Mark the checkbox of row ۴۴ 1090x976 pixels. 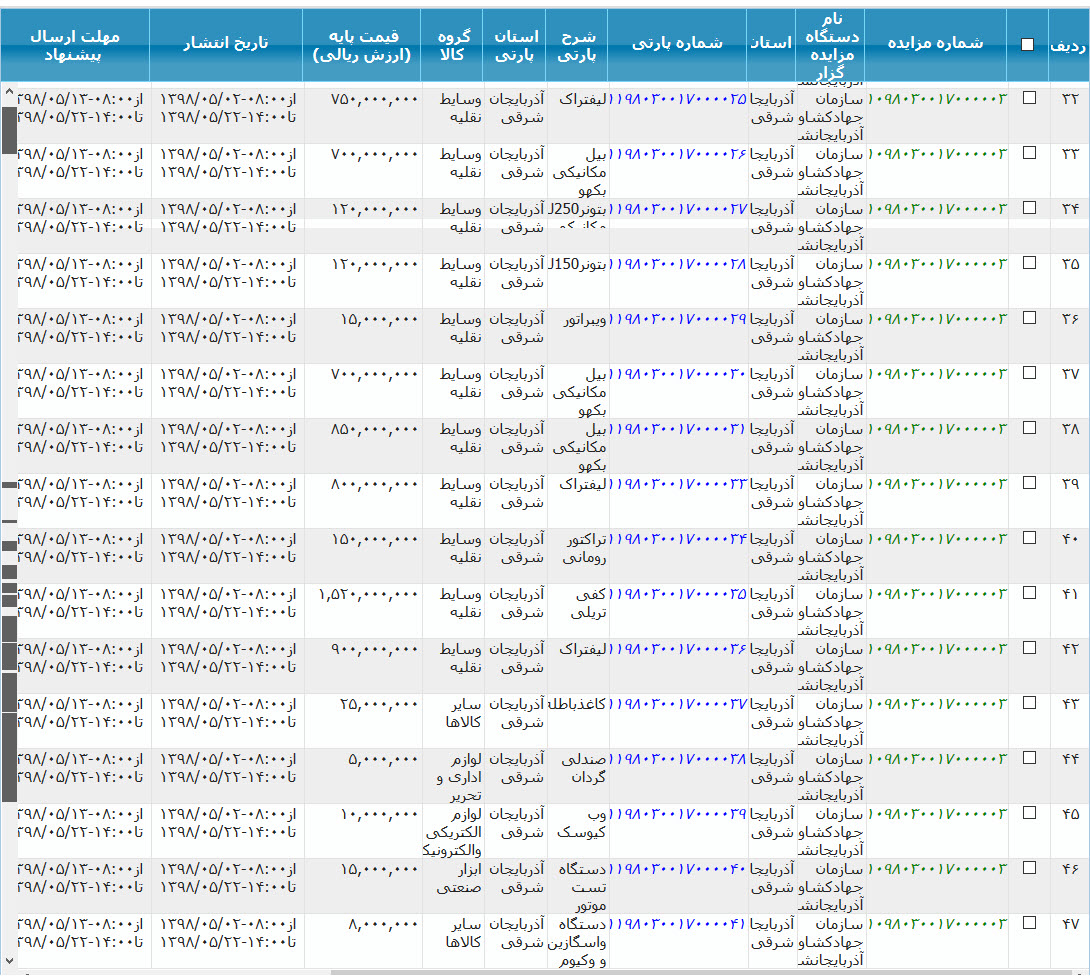[1029, 758]
